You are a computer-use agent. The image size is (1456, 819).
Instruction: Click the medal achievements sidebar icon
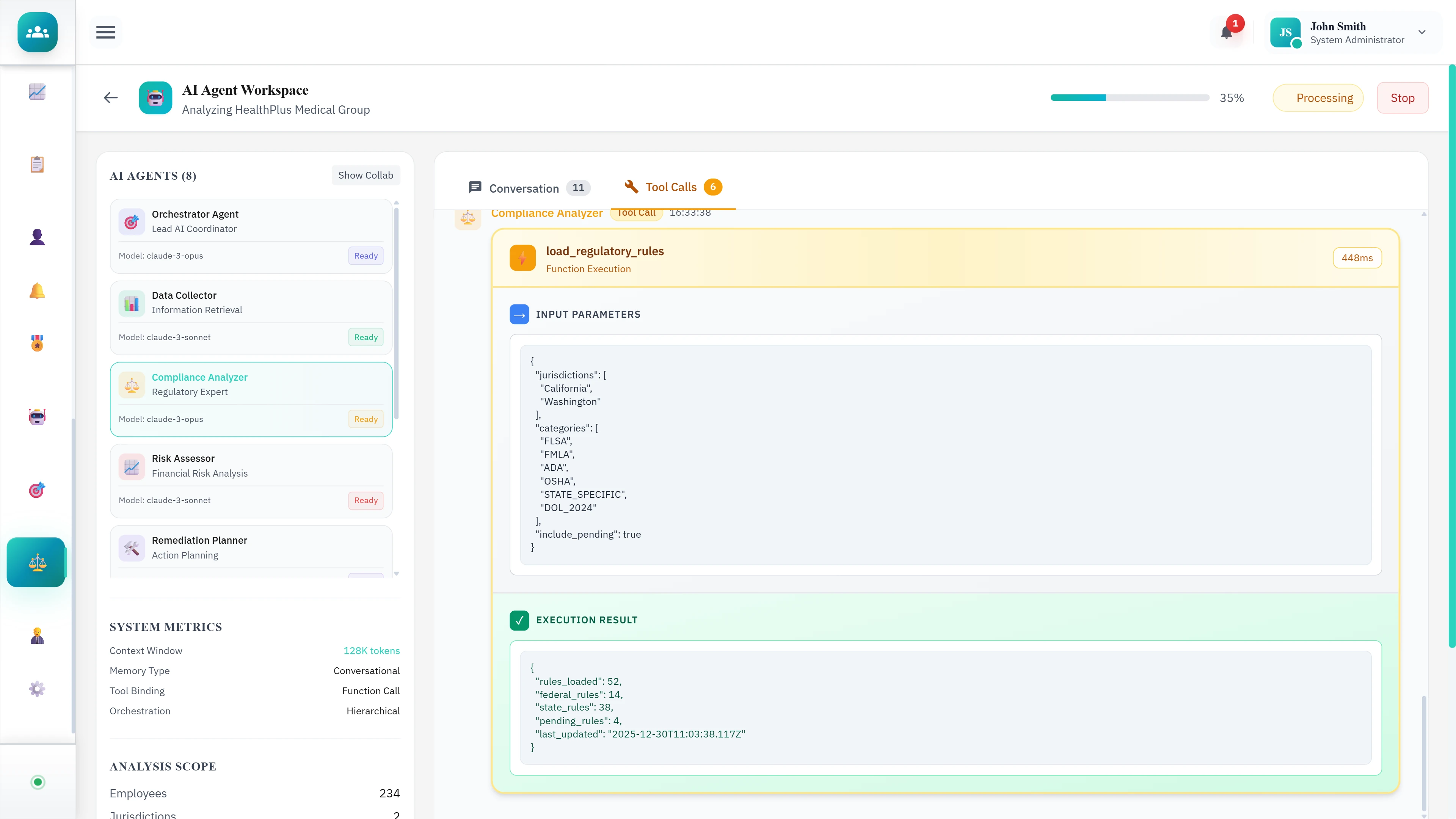37,343
